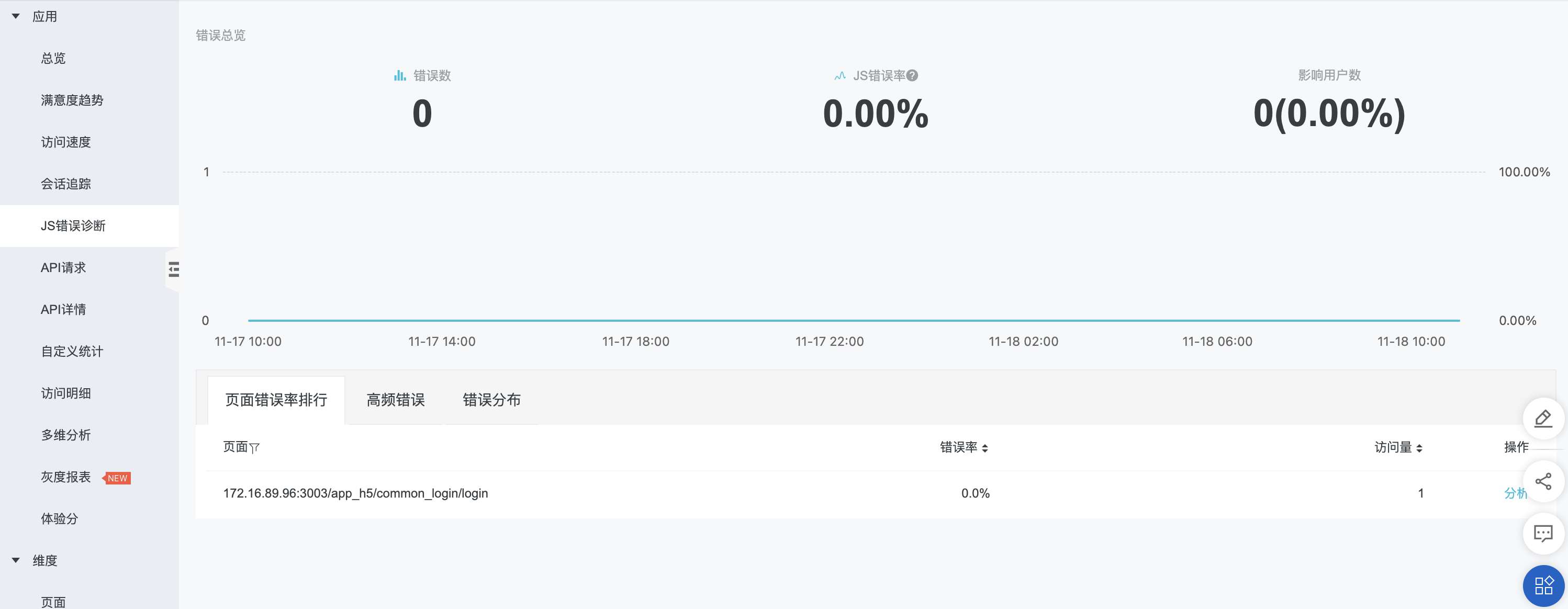Click the page URL common_login/login
The width and height of the screenshot is (1568, 609).
pos(355,493)
